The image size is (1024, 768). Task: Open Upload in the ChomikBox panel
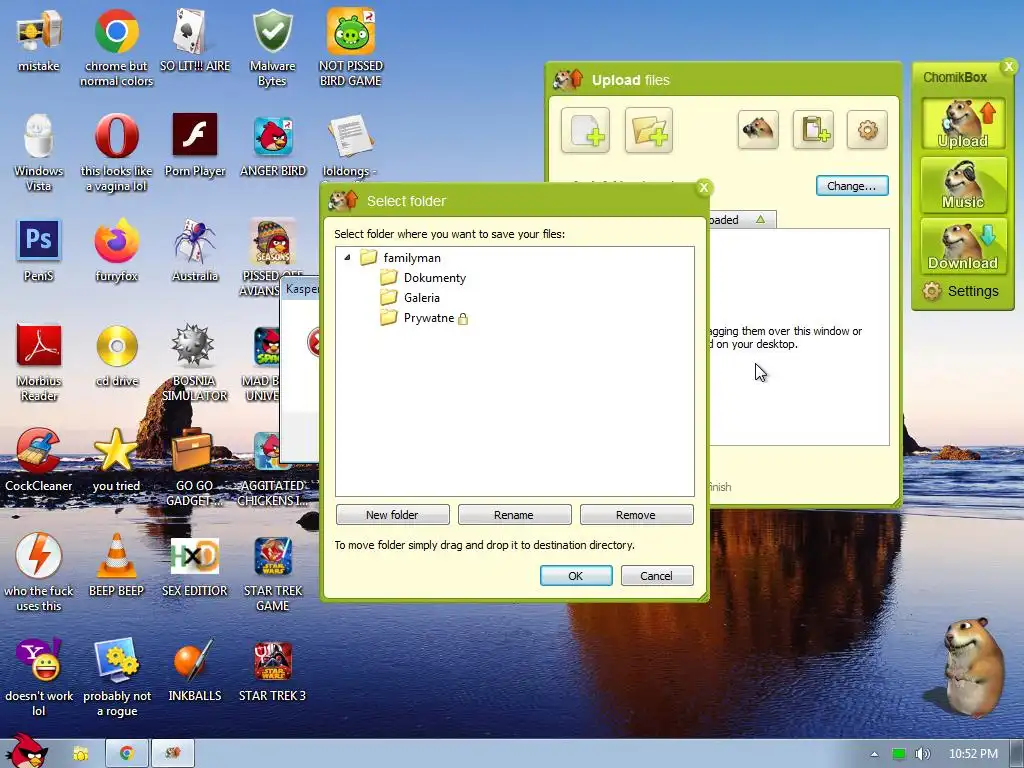(x=963, y=124)
